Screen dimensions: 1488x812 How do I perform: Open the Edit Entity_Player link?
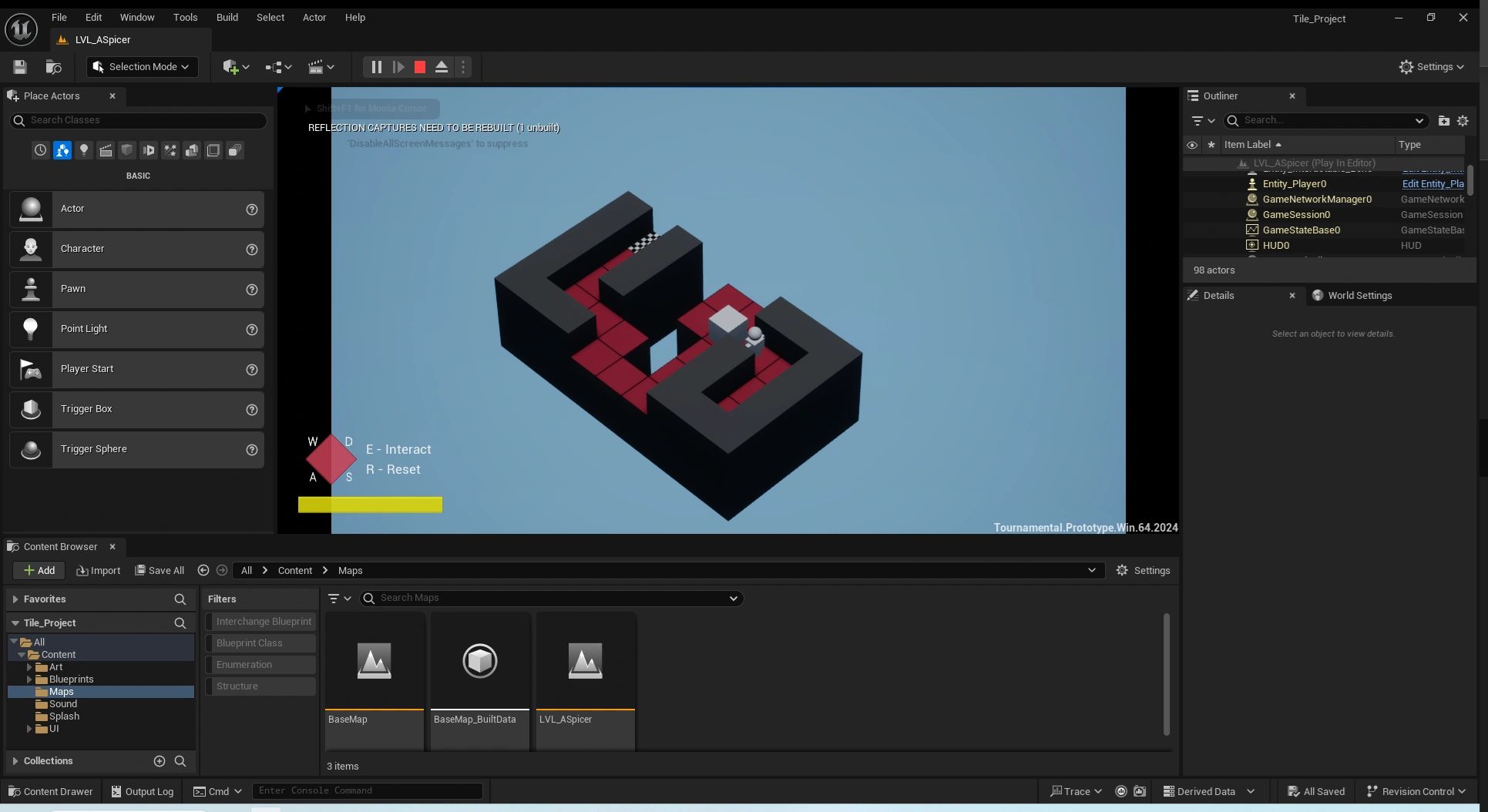(1432, 184)
